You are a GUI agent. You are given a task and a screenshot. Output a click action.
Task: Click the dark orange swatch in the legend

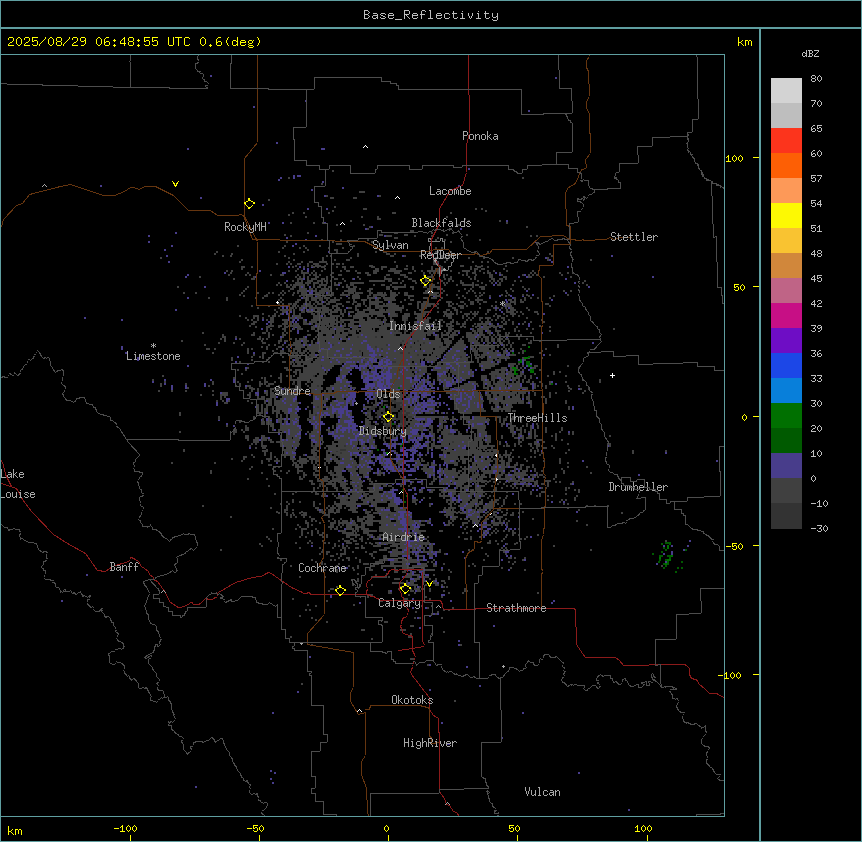coord(786,165)
